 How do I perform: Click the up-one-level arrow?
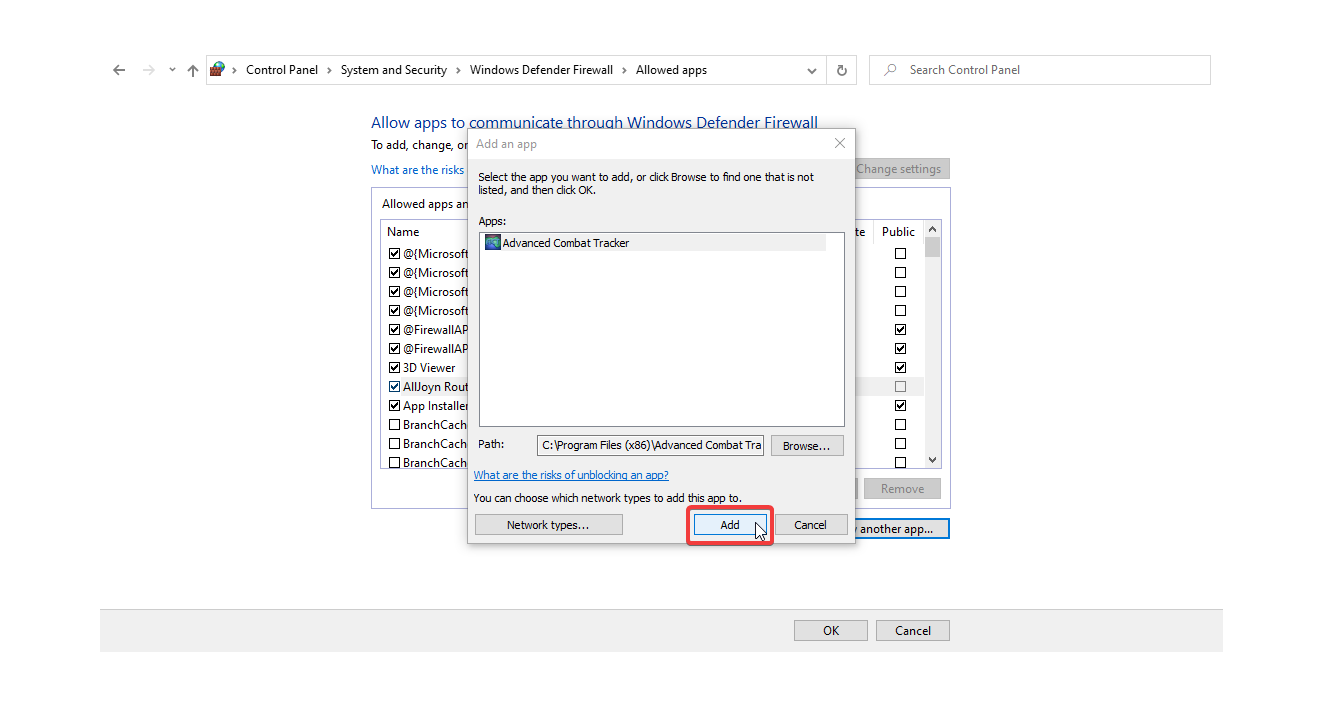(193, 70)
